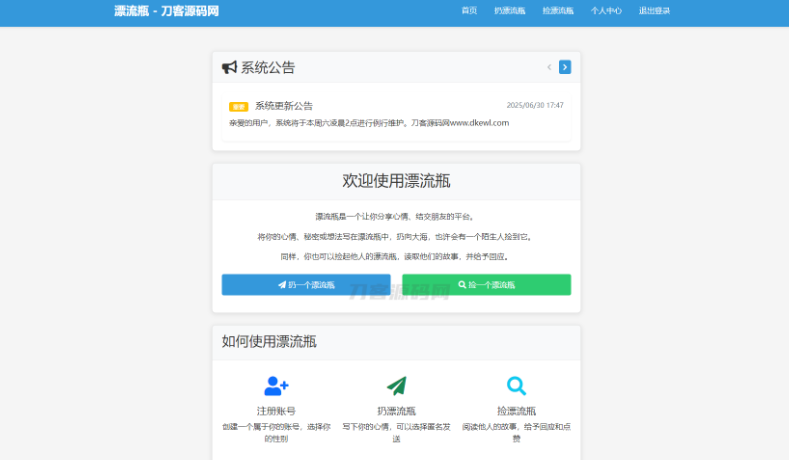This screenshot has height=460, width=789.
Task: Click the 捡漂流瓶 step title in how-to section
Action: pos(516,411)
